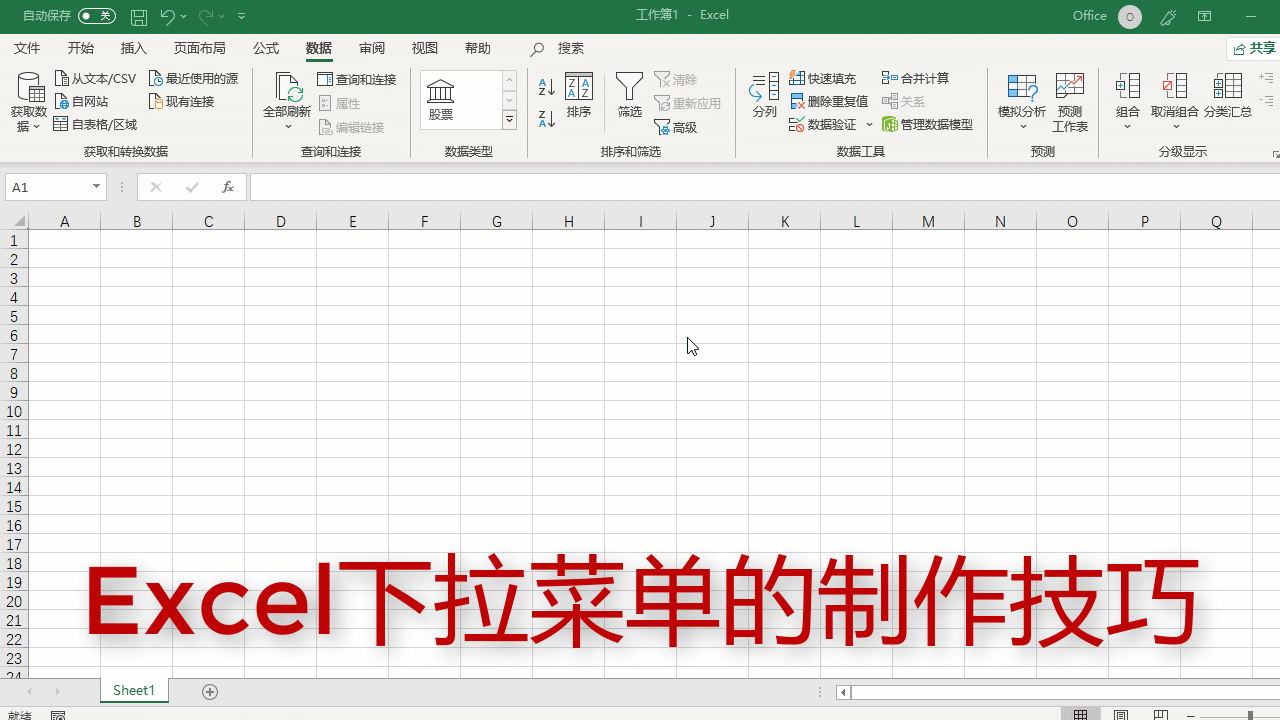Click the pen icon in the title bar
The height and width of the screenshot is (720, 1280).
click(1167, 16)
